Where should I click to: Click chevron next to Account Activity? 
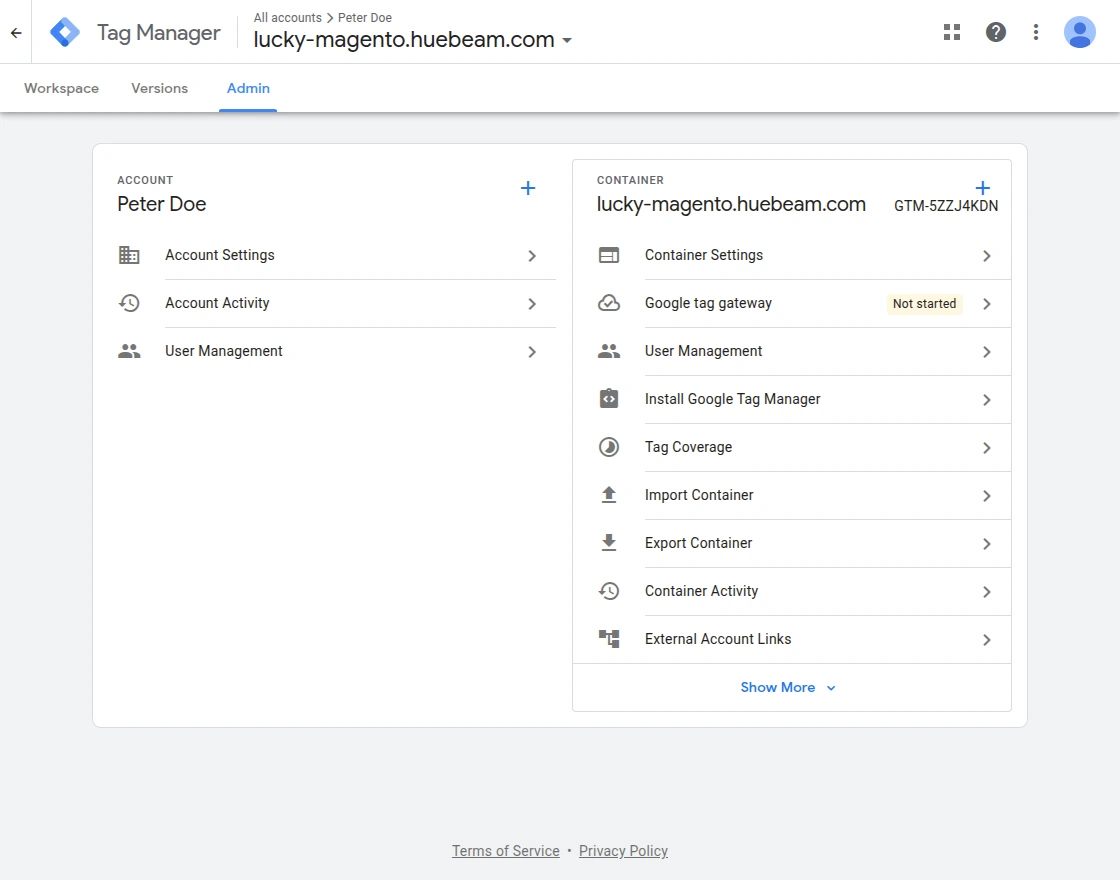[532, 304]
